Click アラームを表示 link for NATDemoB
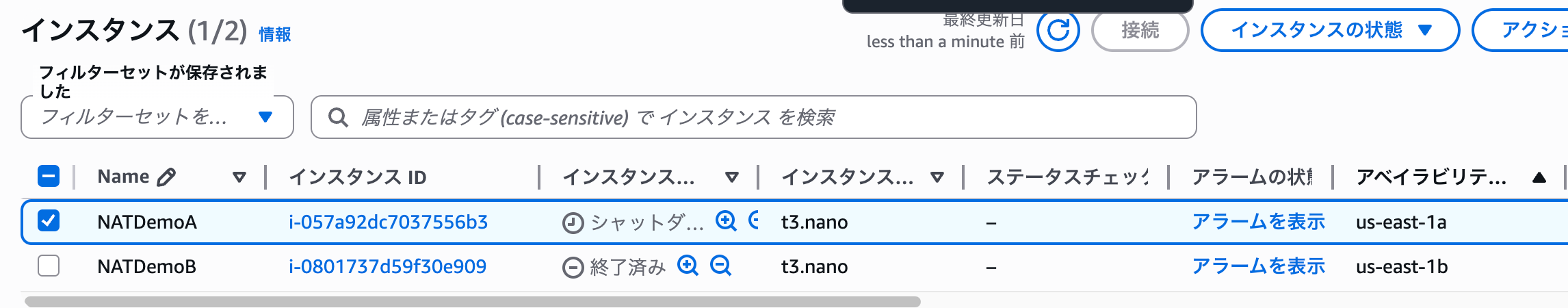The image size is (1568, 308). (1258, 266)
